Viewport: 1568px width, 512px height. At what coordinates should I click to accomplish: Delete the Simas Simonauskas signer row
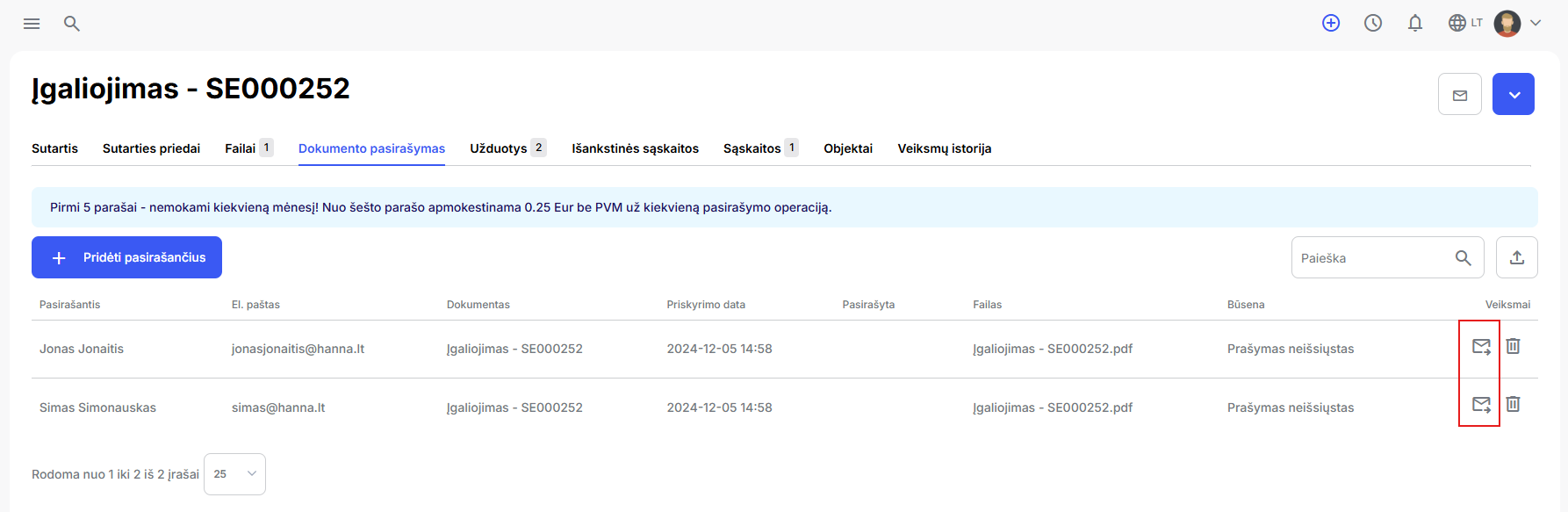pos(1513,404)
